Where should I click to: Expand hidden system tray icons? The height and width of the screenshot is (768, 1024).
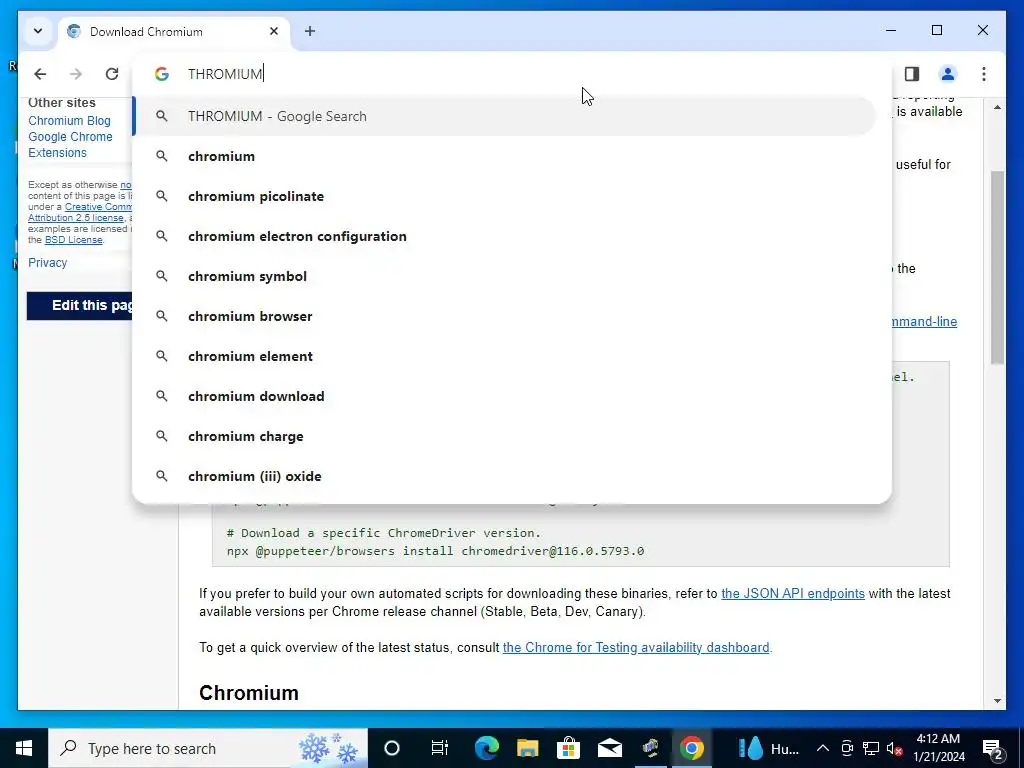[x=823, y=748]
